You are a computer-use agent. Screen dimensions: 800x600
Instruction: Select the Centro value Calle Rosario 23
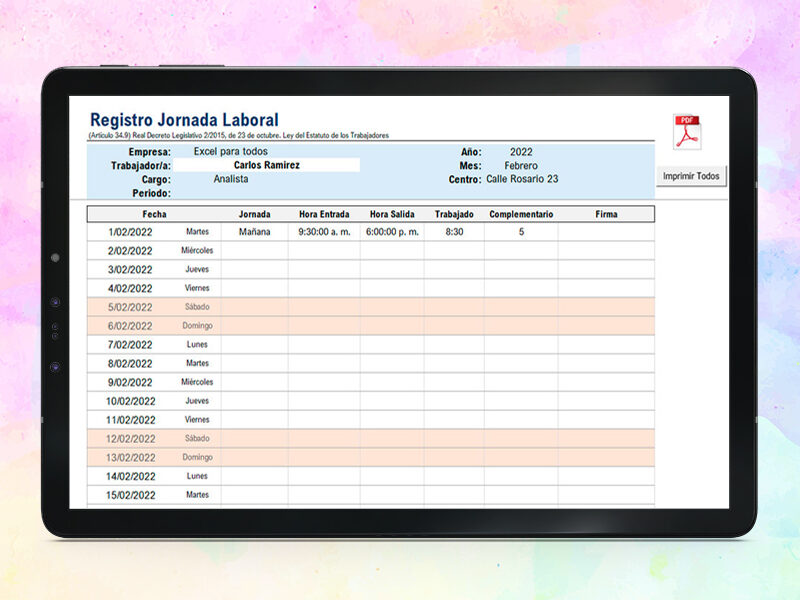[522, 179]
